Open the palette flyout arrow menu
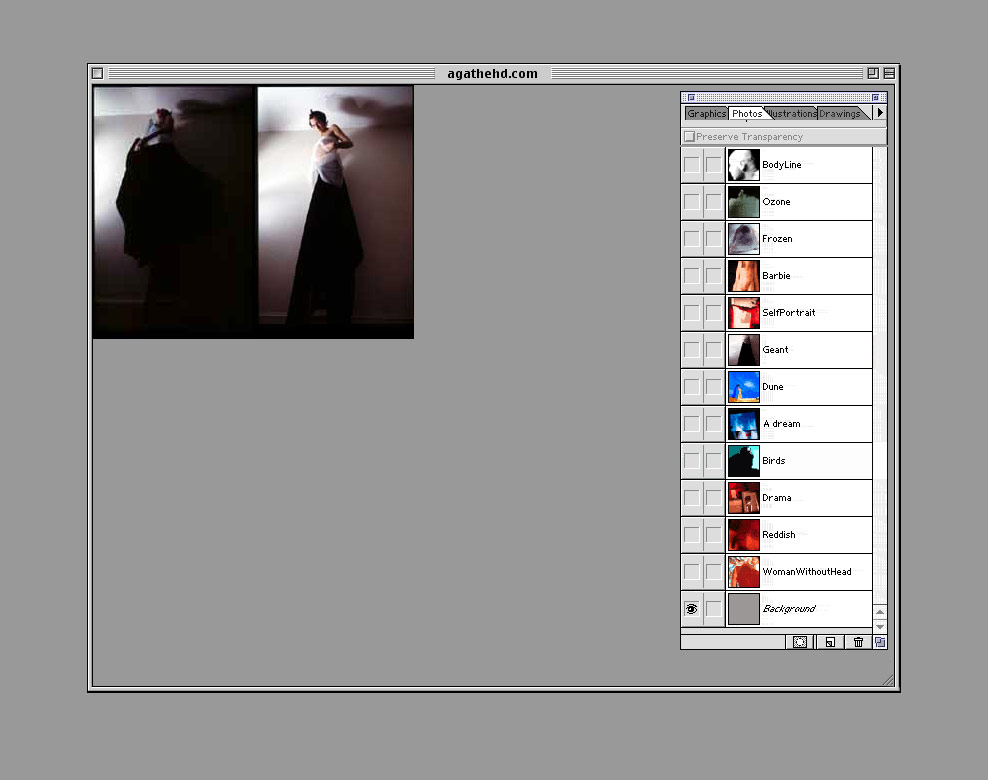The height and width of the screenshot is (780, 988). [880, 113]
